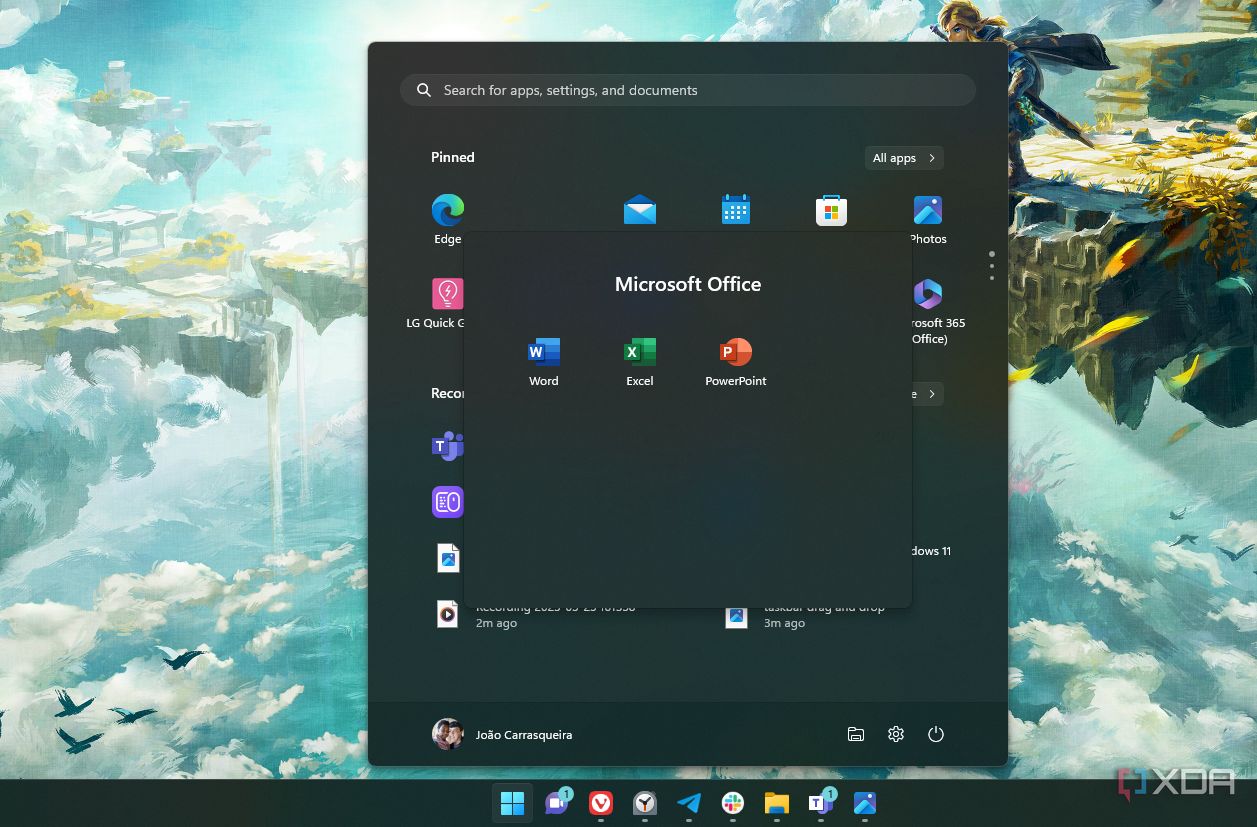Open the clock app on the taskbar
This screenshot has height=827, width=1257.
[x=645, y=803]
